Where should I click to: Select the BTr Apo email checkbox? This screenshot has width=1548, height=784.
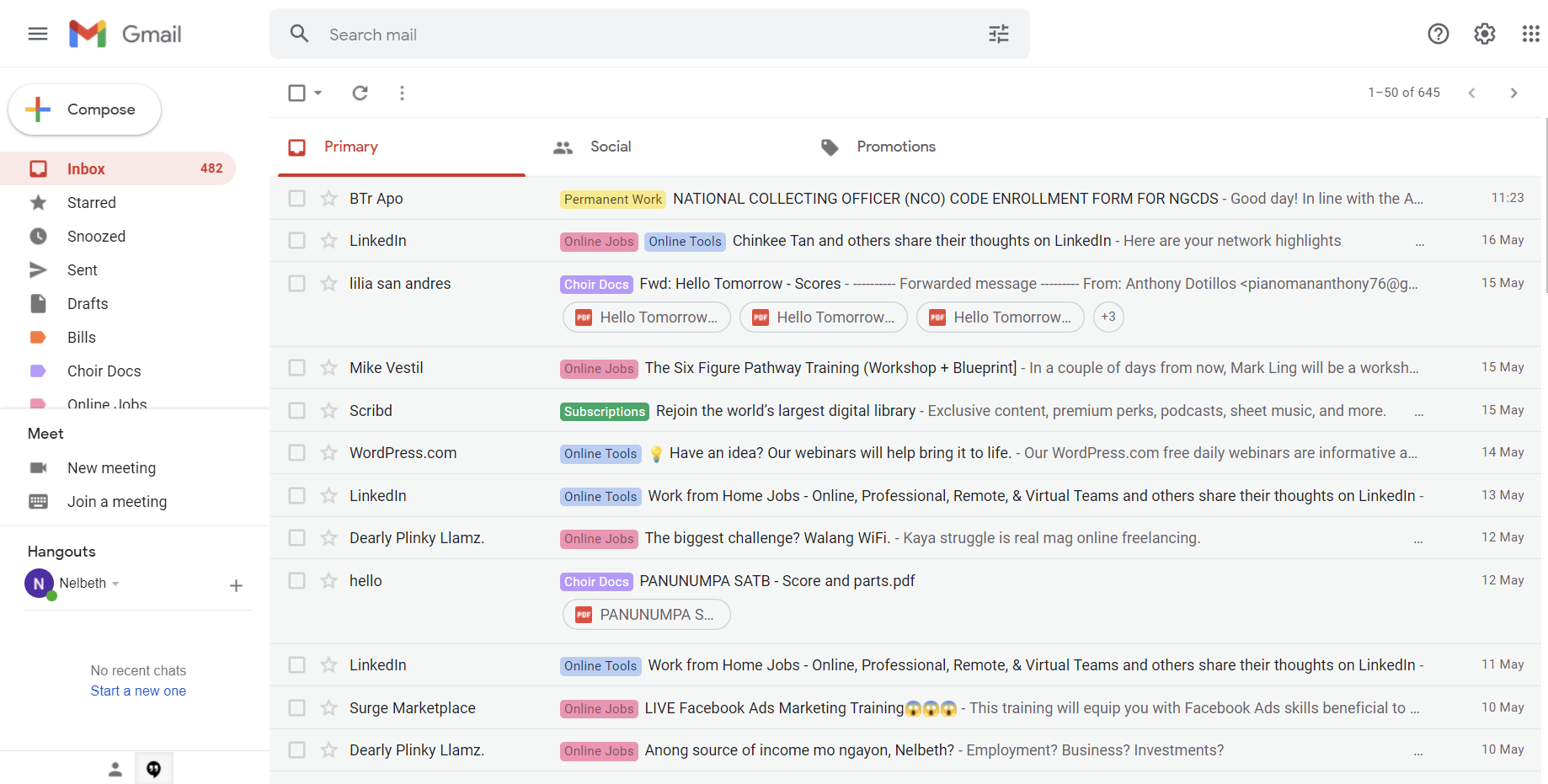(x=296, y=198)
